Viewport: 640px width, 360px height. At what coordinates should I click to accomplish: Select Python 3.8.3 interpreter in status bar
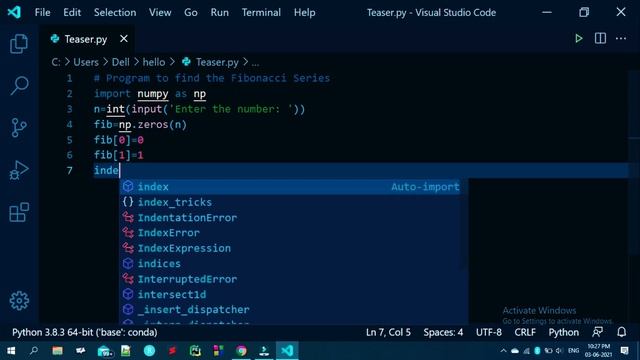(x=84, y=332)
